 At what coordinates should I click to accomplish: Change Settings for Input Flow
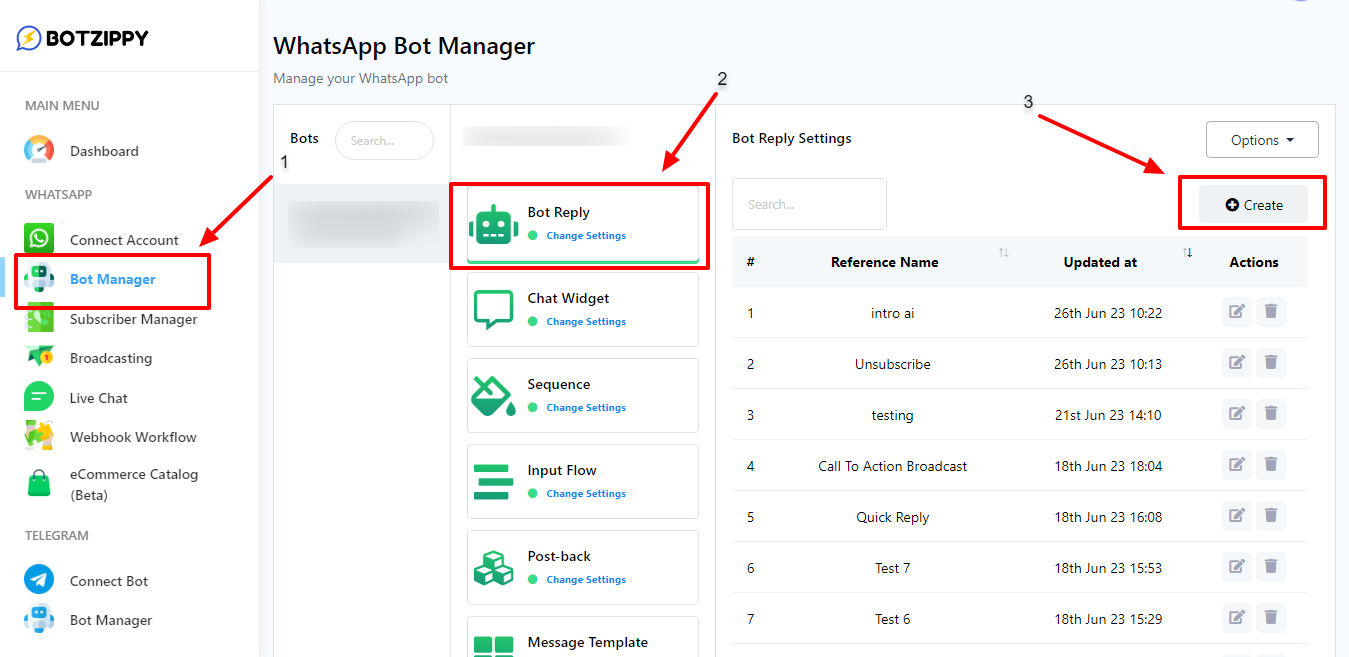click(x=586, y=494)
